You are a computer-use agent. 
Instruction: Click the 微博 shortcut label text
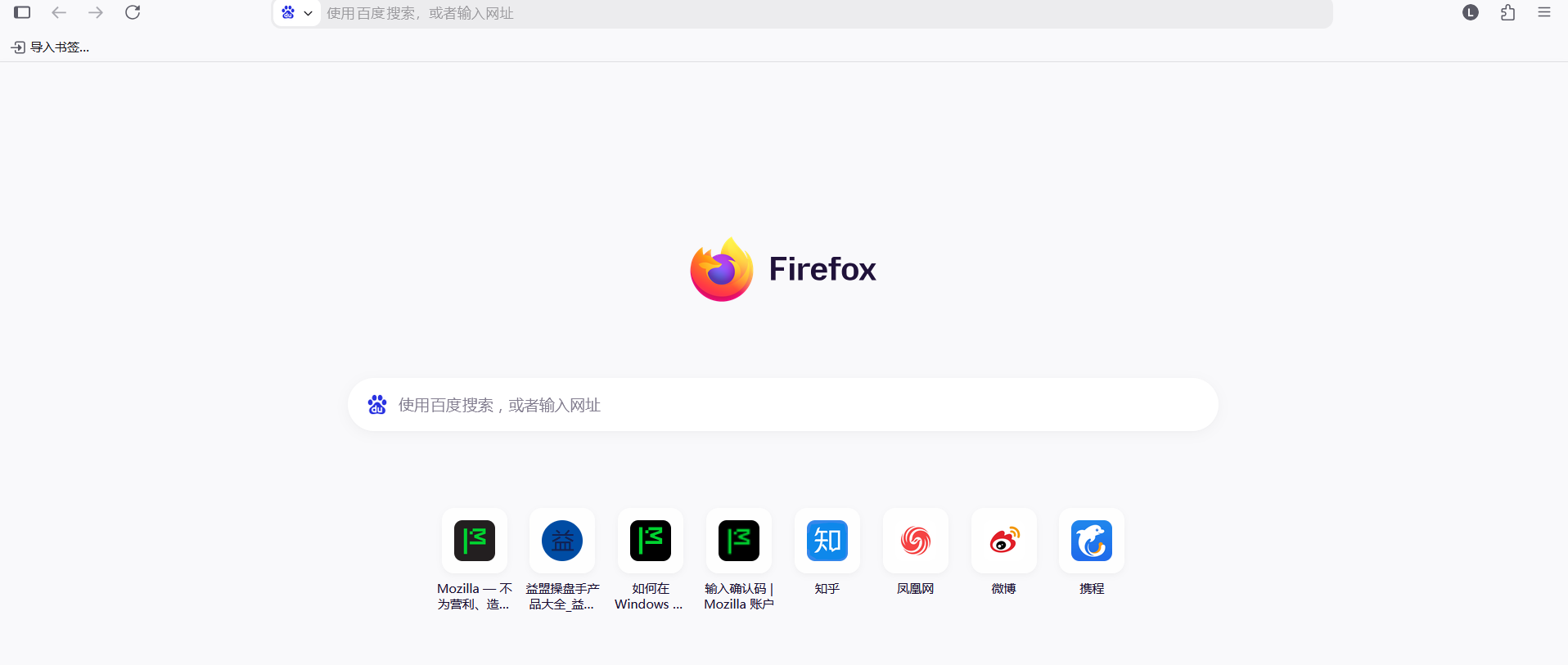[x=1004, y=589]
